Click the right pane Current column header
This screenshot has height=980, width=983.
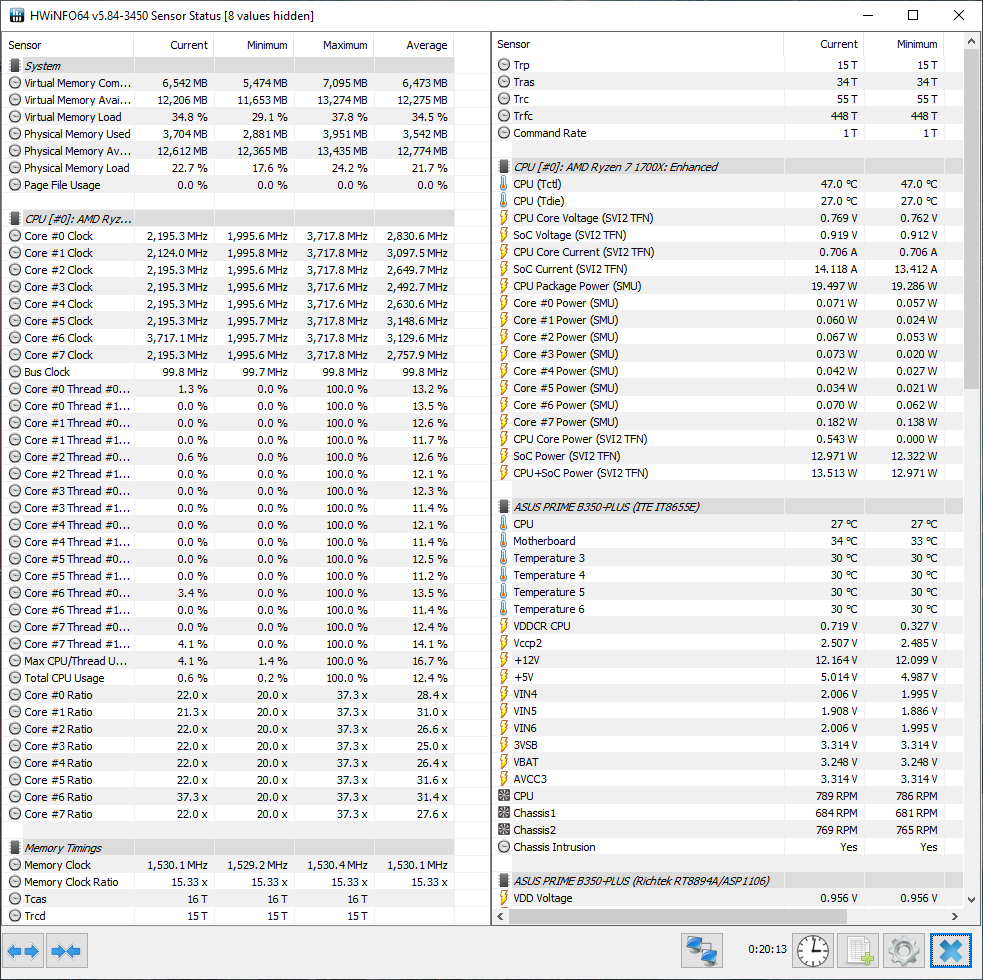tap(824, 44)
